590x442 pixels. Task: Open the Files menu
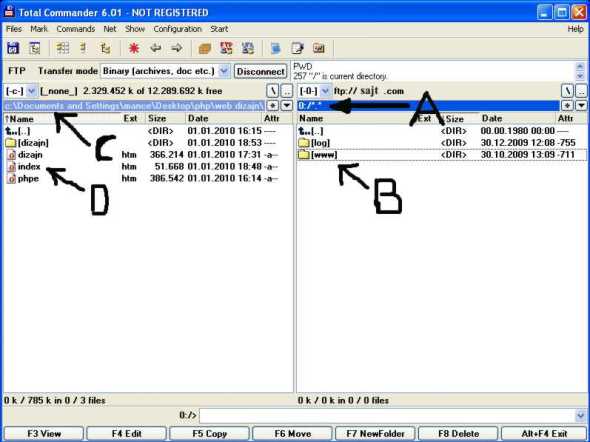[14, 29]
